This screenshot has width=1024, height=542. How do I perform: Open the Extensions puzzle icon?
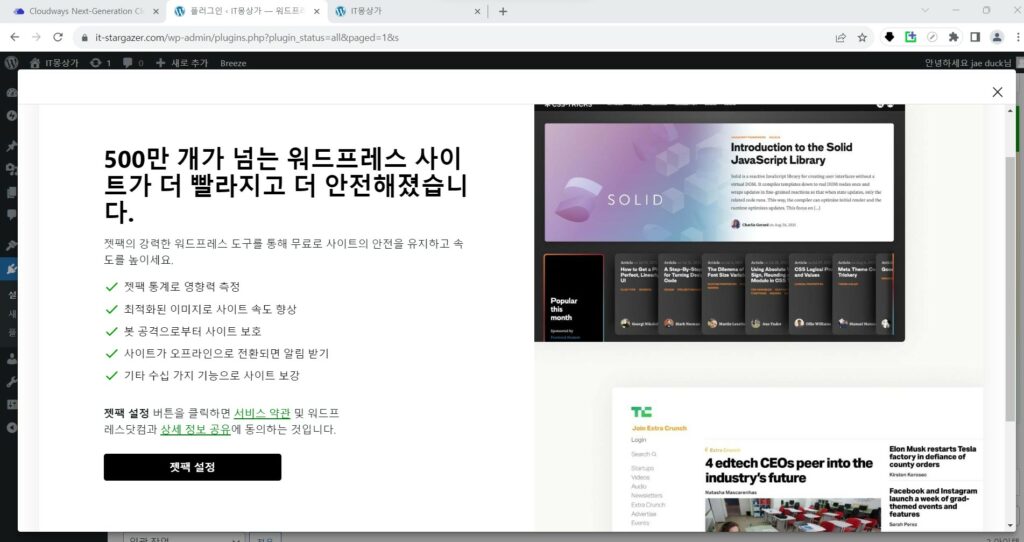953,37
